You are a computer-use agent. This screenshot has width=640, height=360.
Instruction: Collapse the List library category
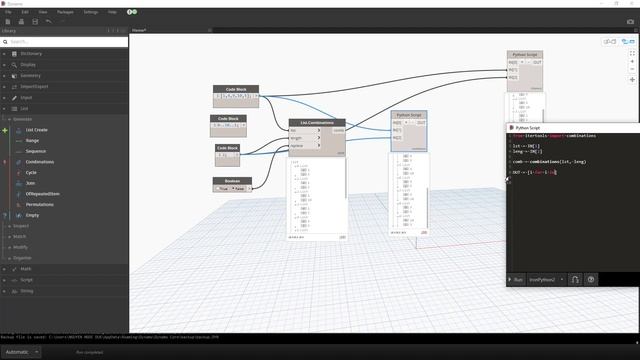(x=4, y=109)
